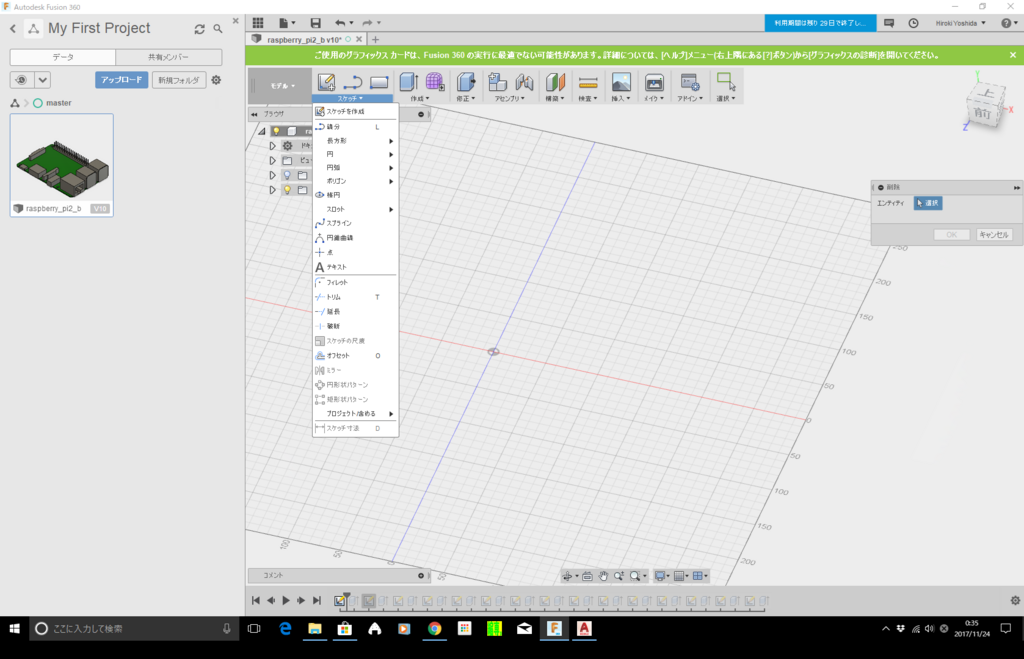The image size is (1024, 659).
Task: Open the data panel grid icon
Action: coord(258,23)
